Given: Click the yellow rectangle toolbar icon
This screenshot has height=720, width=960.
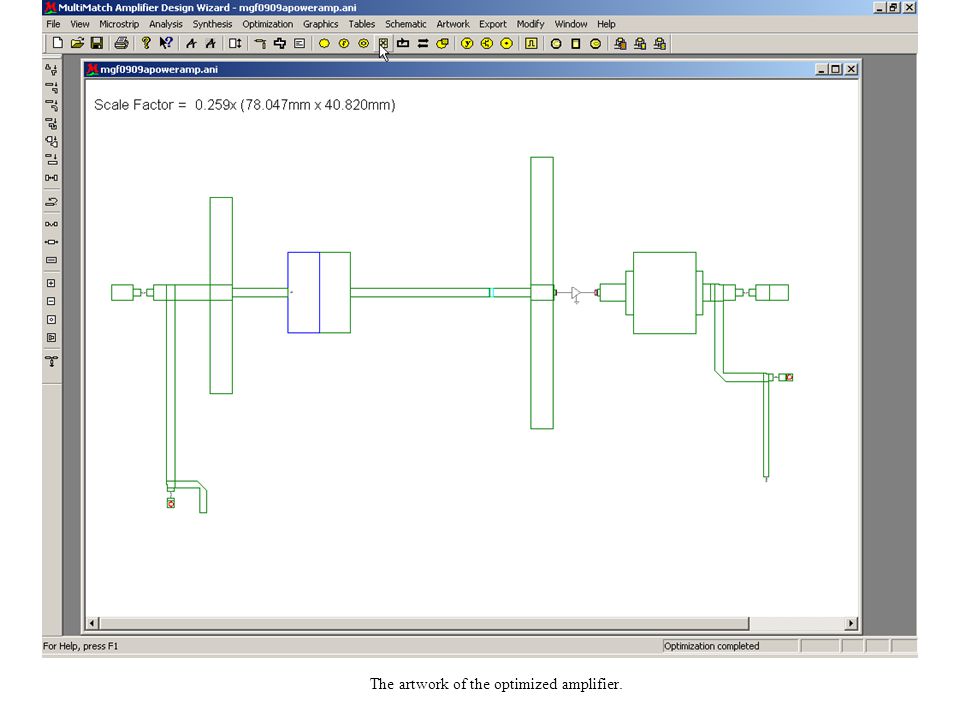Looking at the screenshot, I should pos(576,43).
